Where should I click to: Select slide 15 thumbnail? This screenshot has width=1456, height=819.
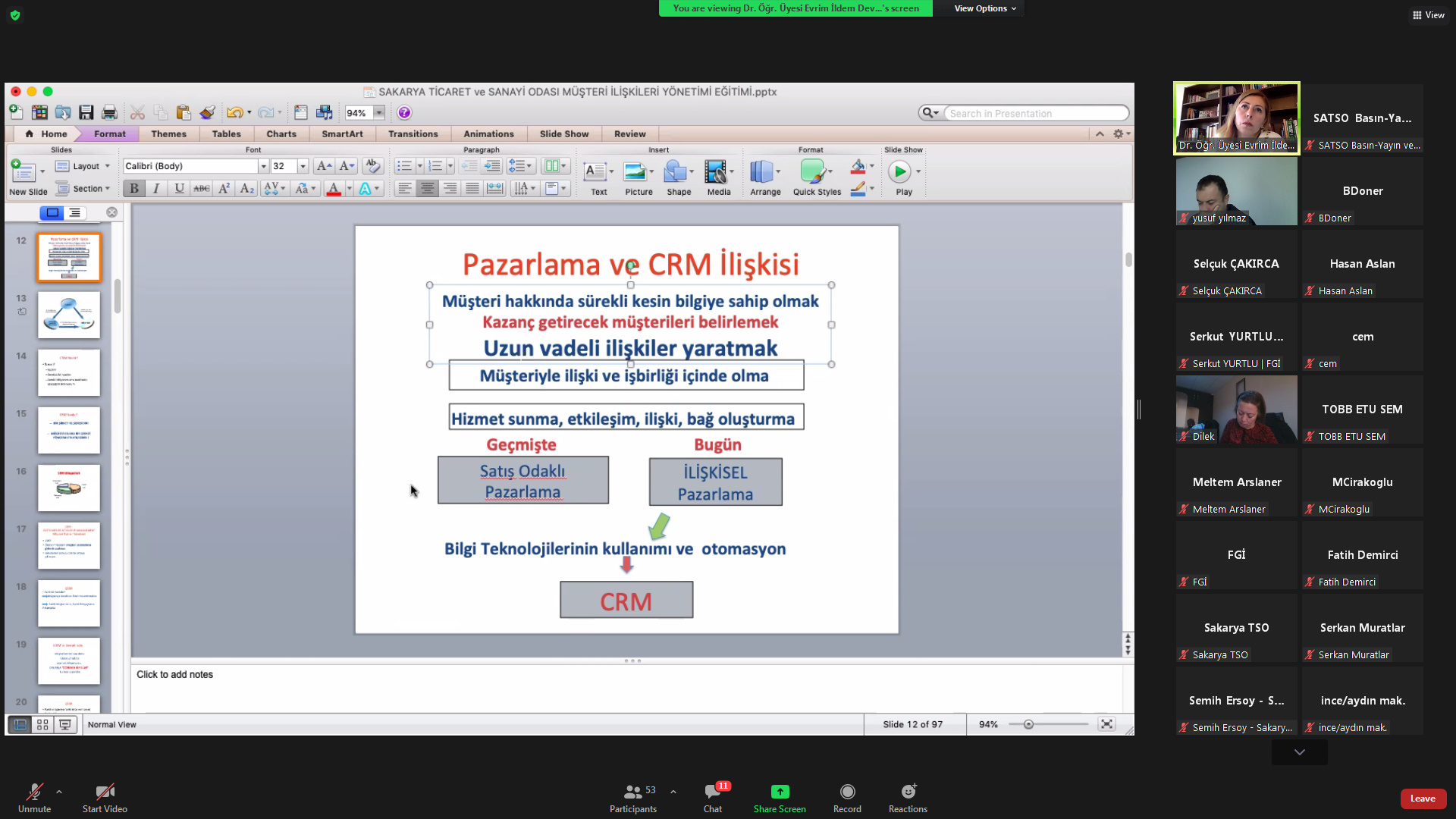(x=69, y=430)
